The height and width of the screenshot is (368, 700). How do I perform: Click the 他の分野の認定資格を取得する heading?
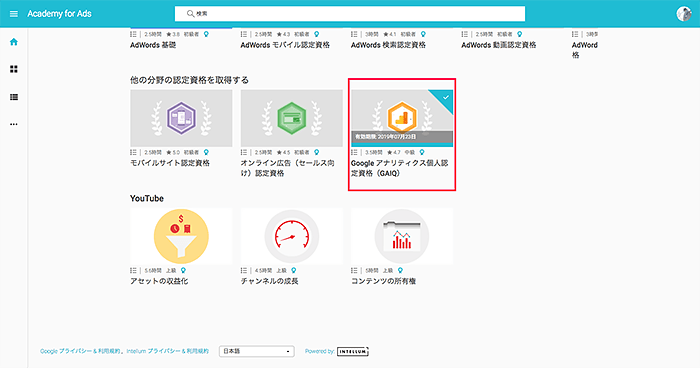coord(189,80)
